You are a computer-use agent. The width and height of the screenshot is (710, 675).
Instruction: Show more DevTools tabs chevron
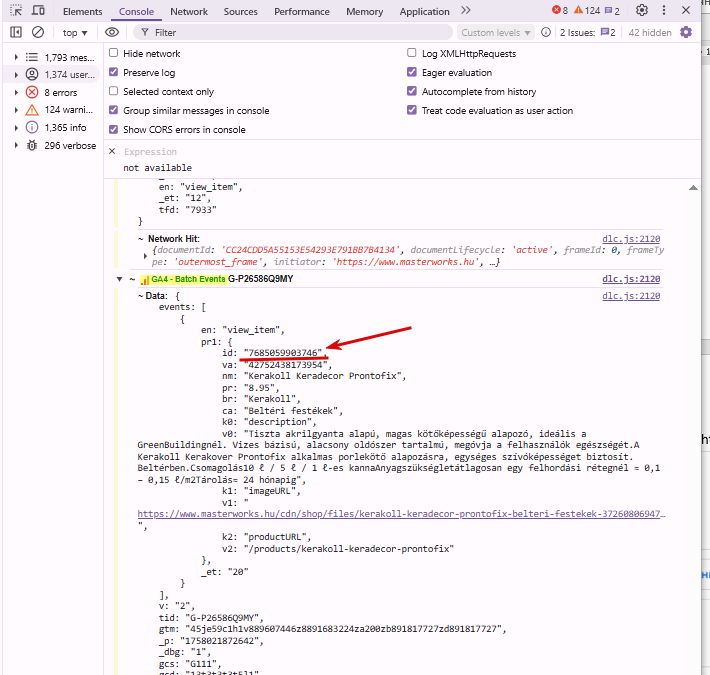coord(466,10)
